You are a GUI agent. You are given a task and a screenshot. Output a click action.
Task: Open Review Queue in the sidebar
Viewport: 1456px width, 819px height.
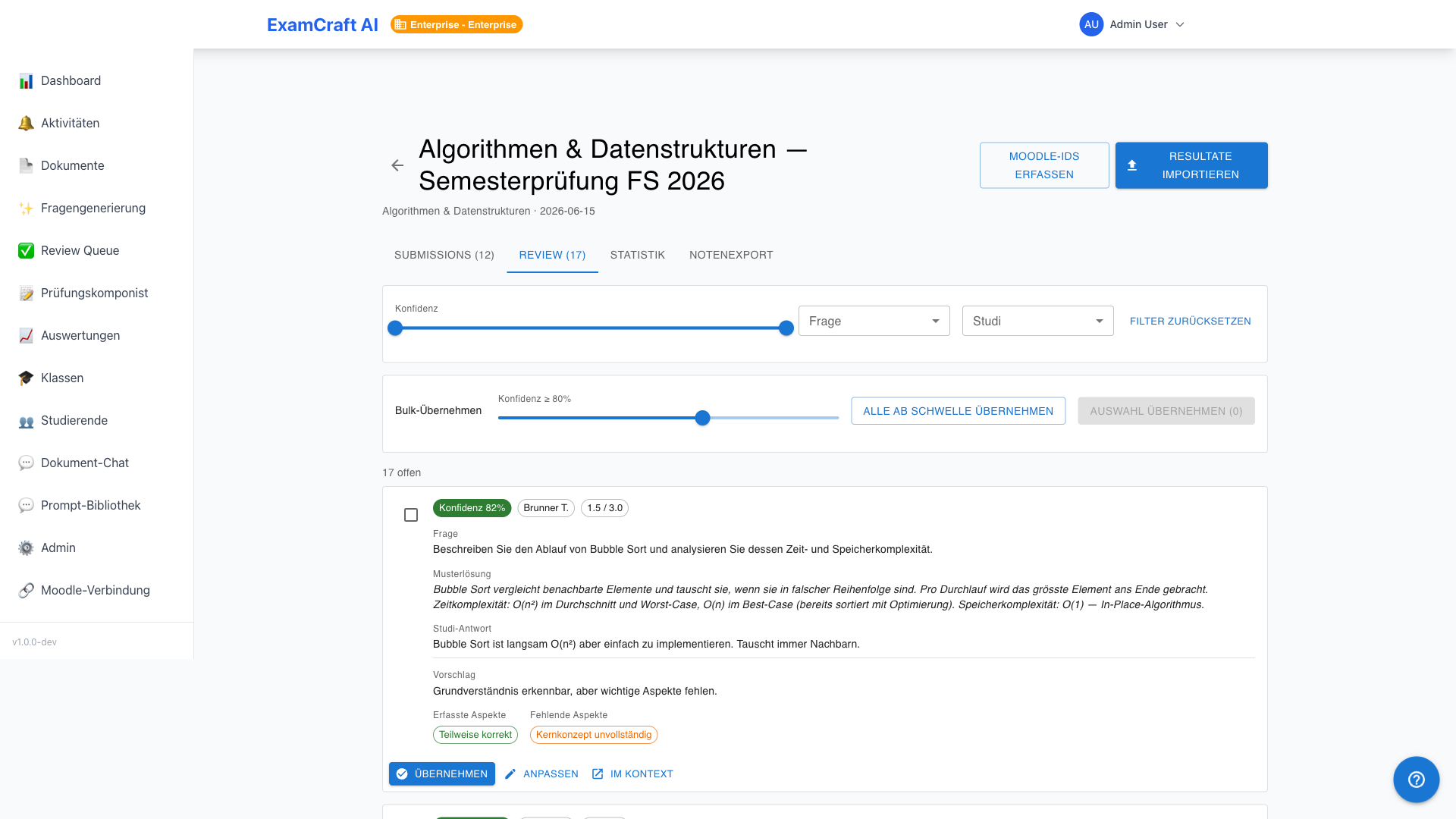[97, 251]
